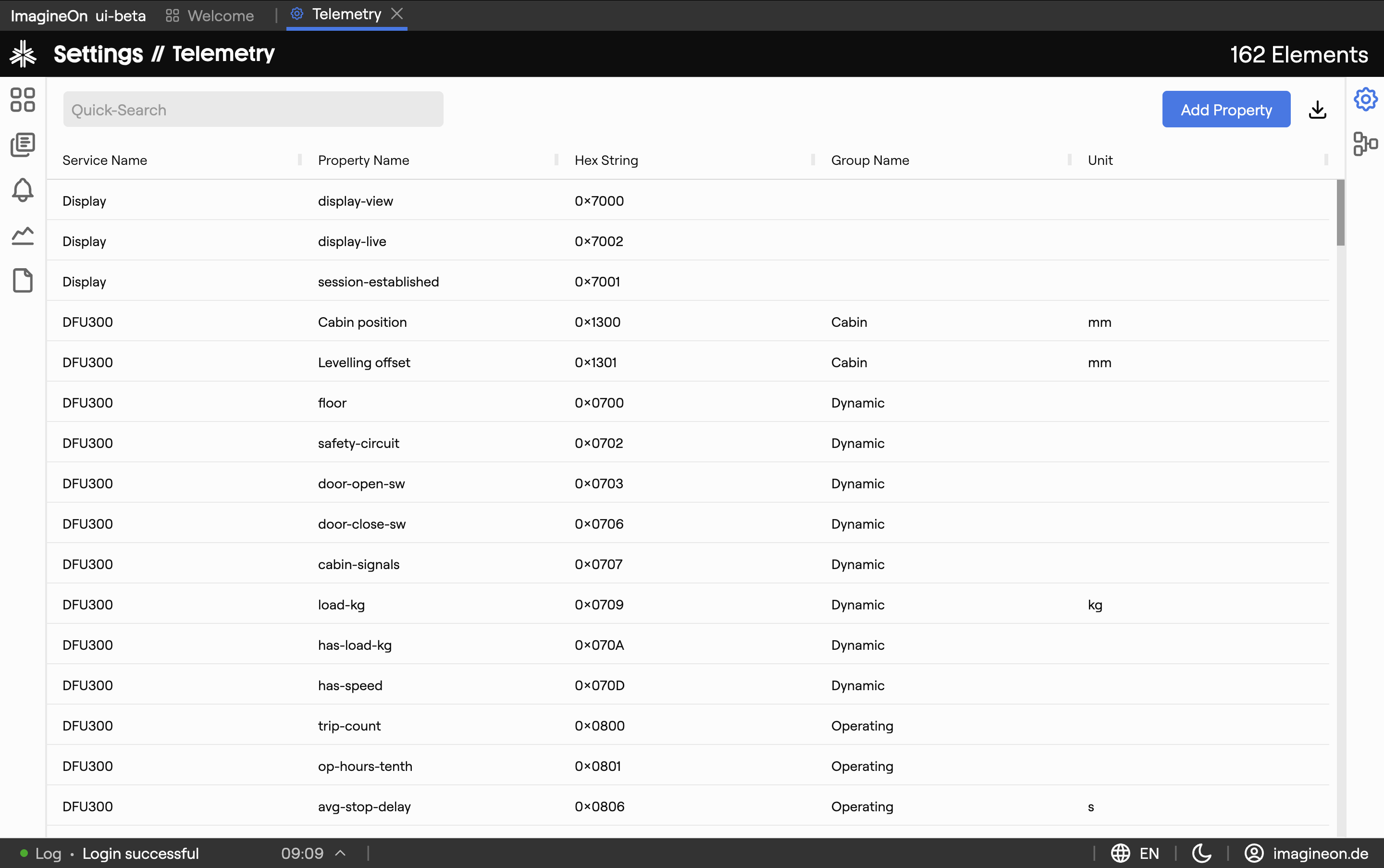Click the Welcome tab grid icon
Screen dimensions: 1384x868
click(x=172, y=15)
